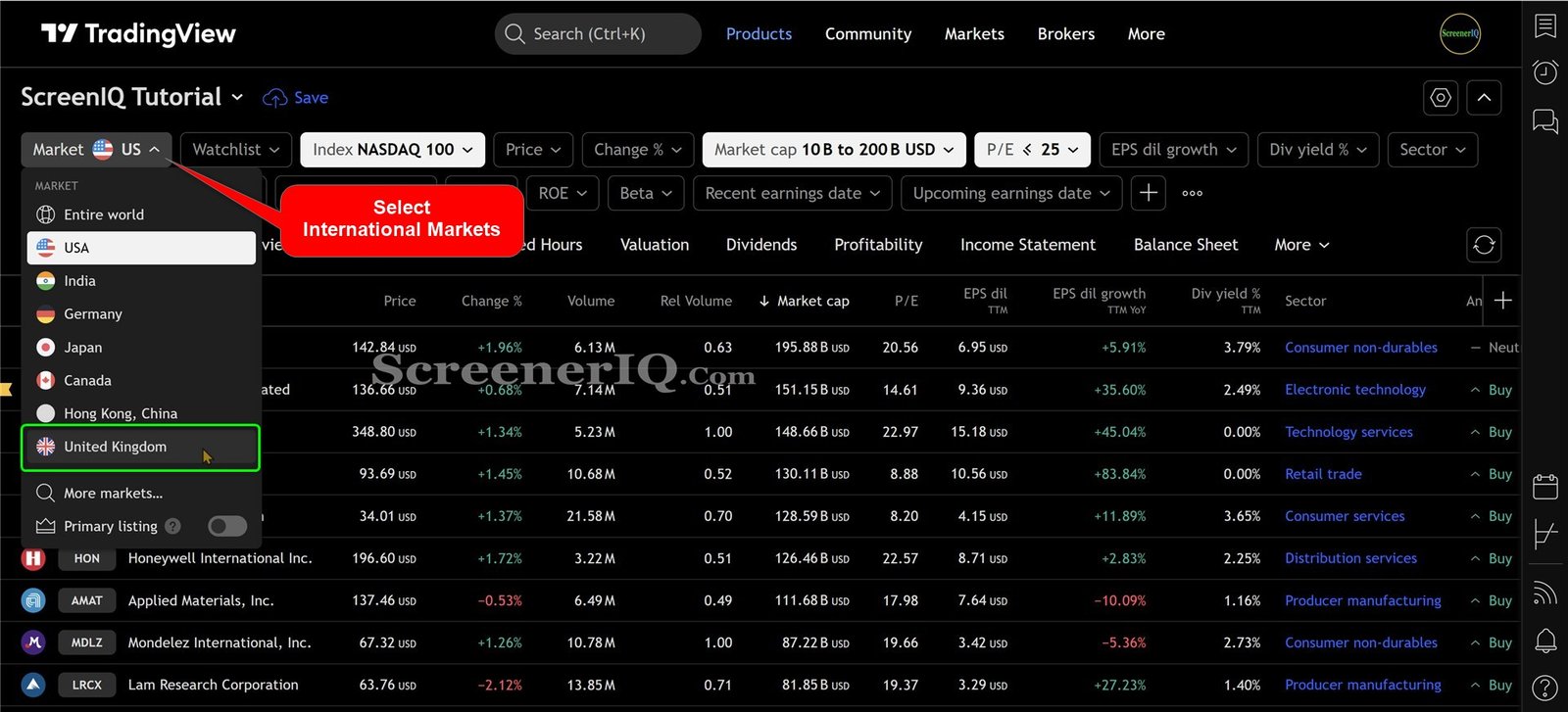Select Japan market
The image size is (1568, 712).
click(141, 348)
